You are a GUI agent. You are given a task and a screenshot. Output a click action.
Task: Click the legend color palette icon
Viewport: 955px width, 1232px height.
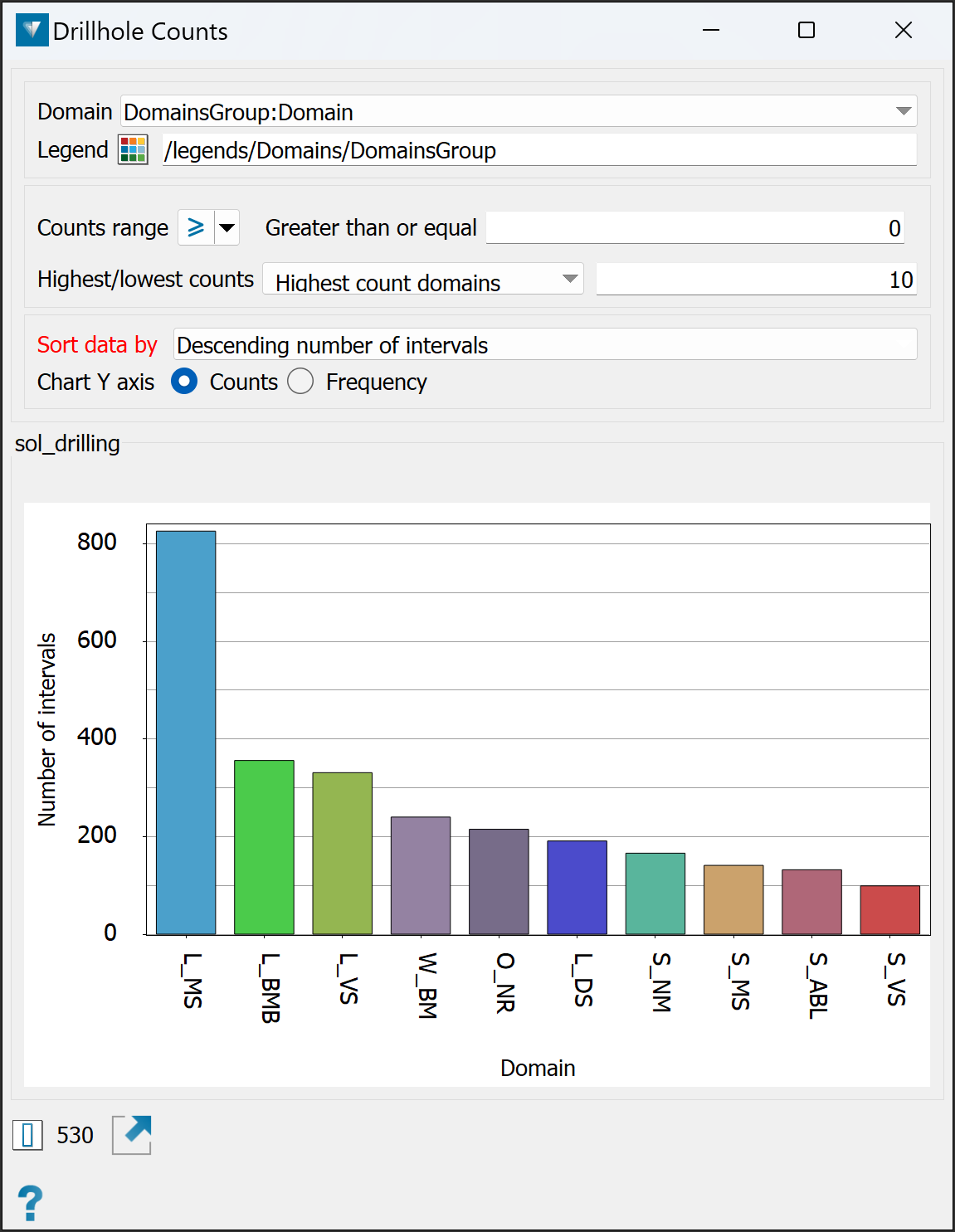point(133,150)
